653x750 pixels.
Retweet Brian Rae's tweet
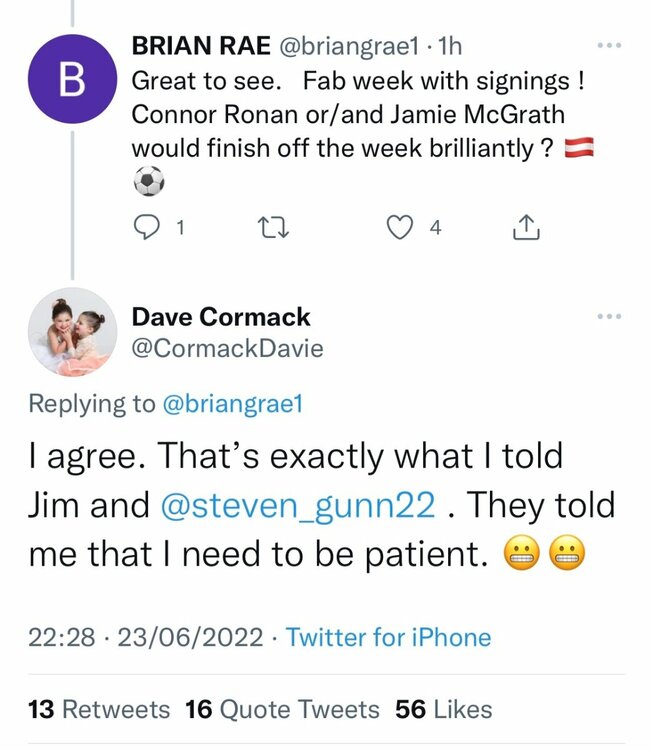point(270,228)
